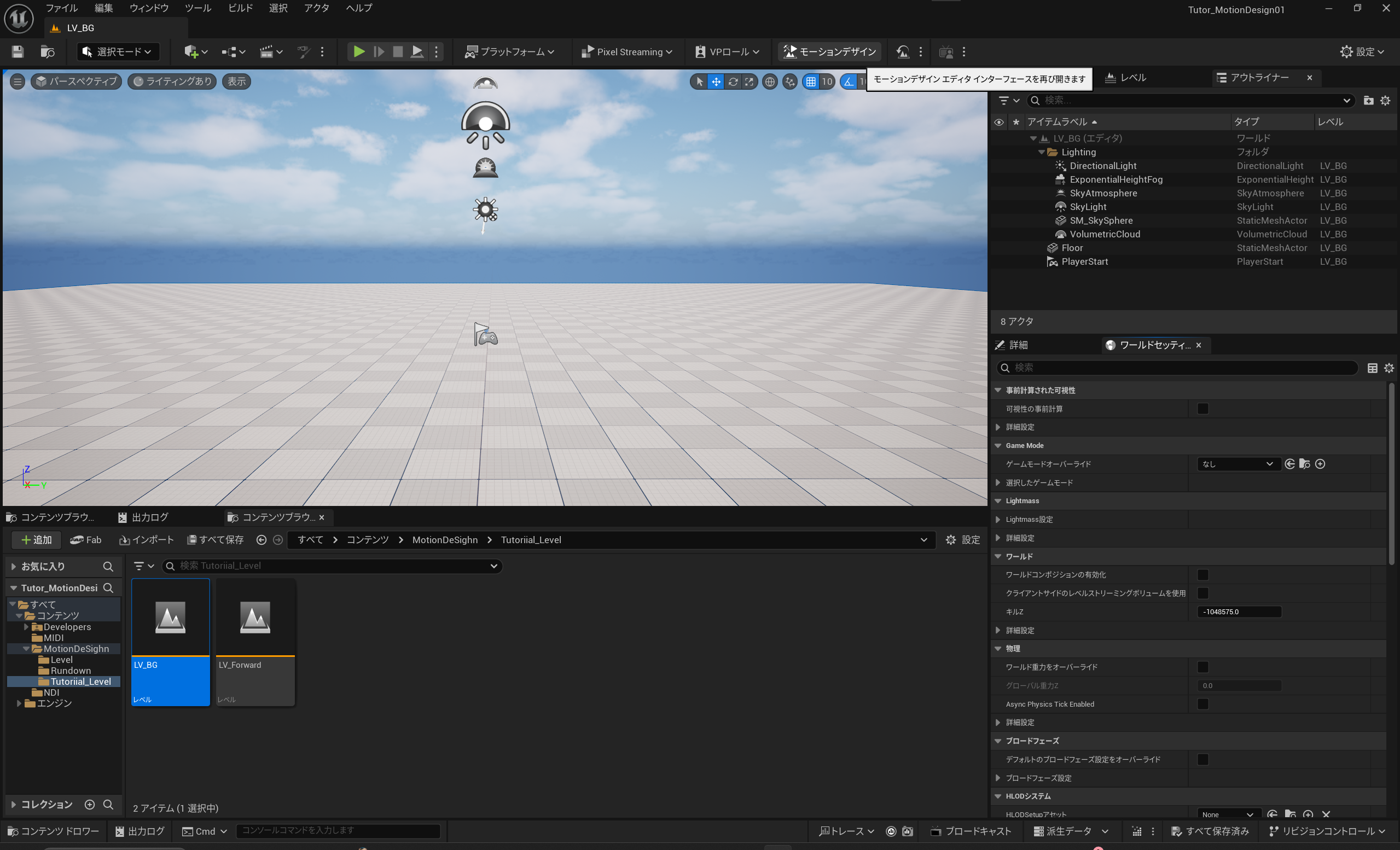The width and height of the screenshot is (1400, 850).
Task: Click the save current level icon
Action: coord(18,52)
